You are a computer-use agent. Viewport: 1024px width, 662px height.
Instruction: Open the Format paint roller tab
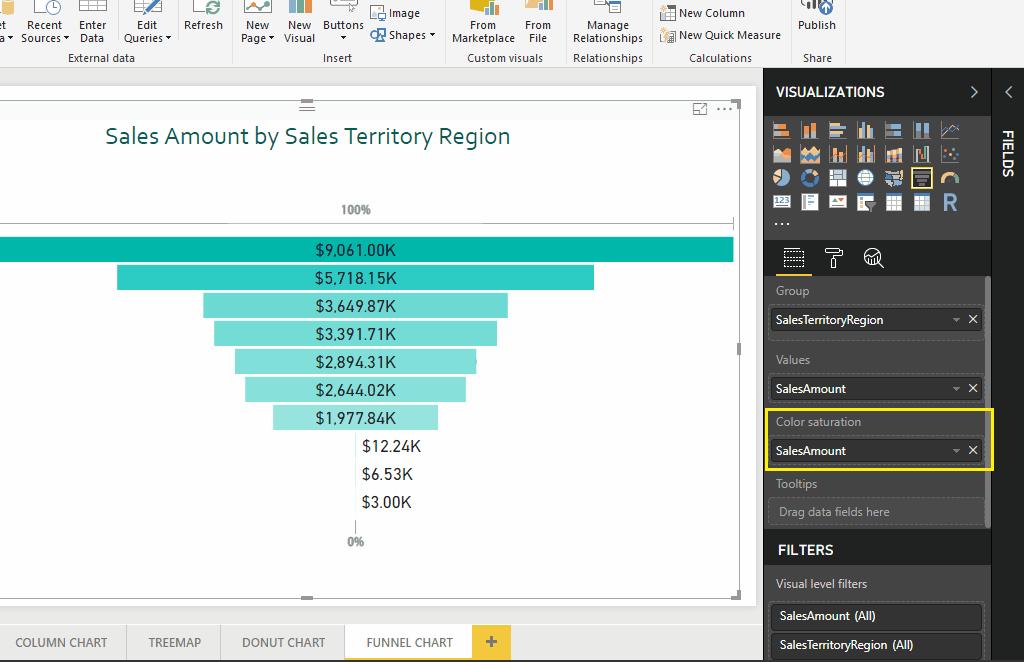click(x=834, y=259)
